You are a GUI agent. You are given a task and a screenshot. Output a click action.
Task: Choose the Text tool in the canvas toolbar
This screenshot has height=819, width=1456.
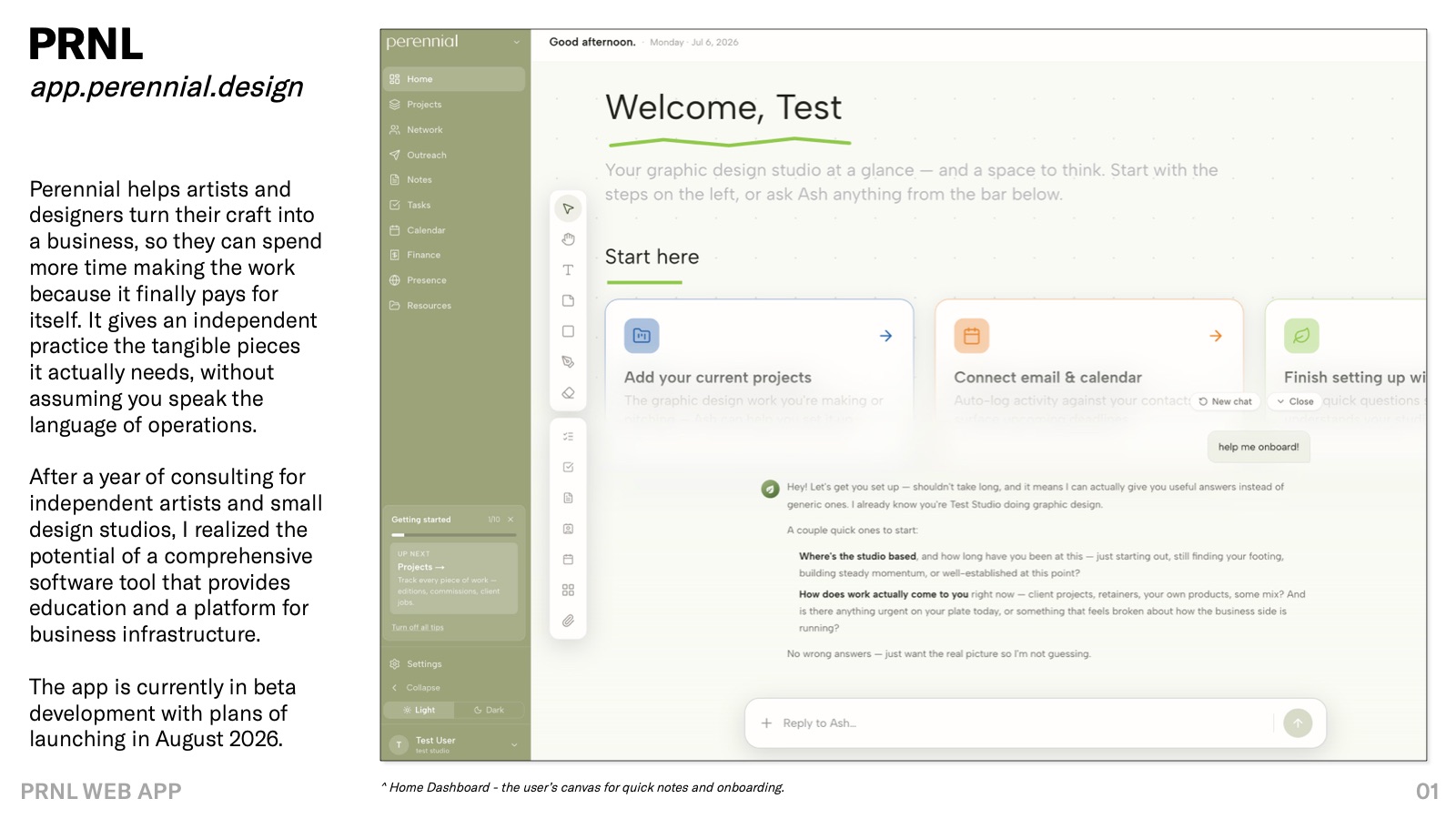(x=568, y=270)
